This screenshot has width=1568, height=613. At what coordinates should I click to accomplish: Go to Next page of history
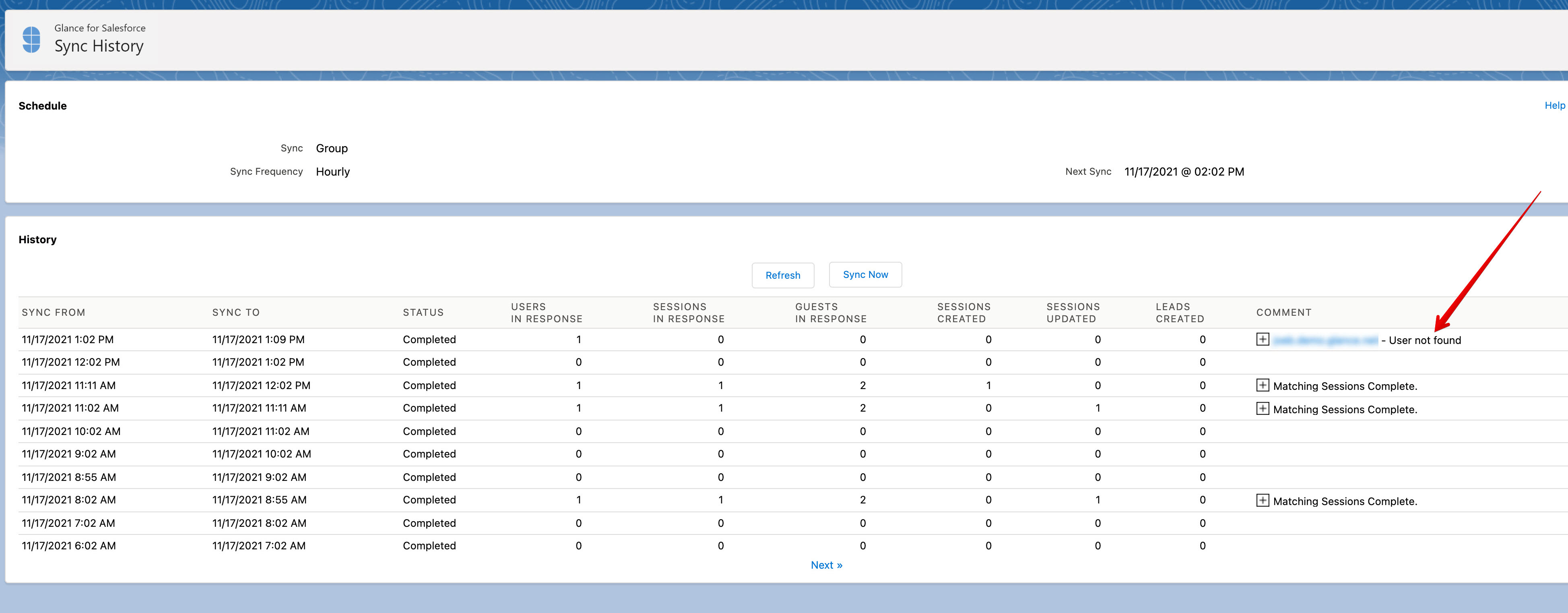pyautogui.click(x=826, y=565)
